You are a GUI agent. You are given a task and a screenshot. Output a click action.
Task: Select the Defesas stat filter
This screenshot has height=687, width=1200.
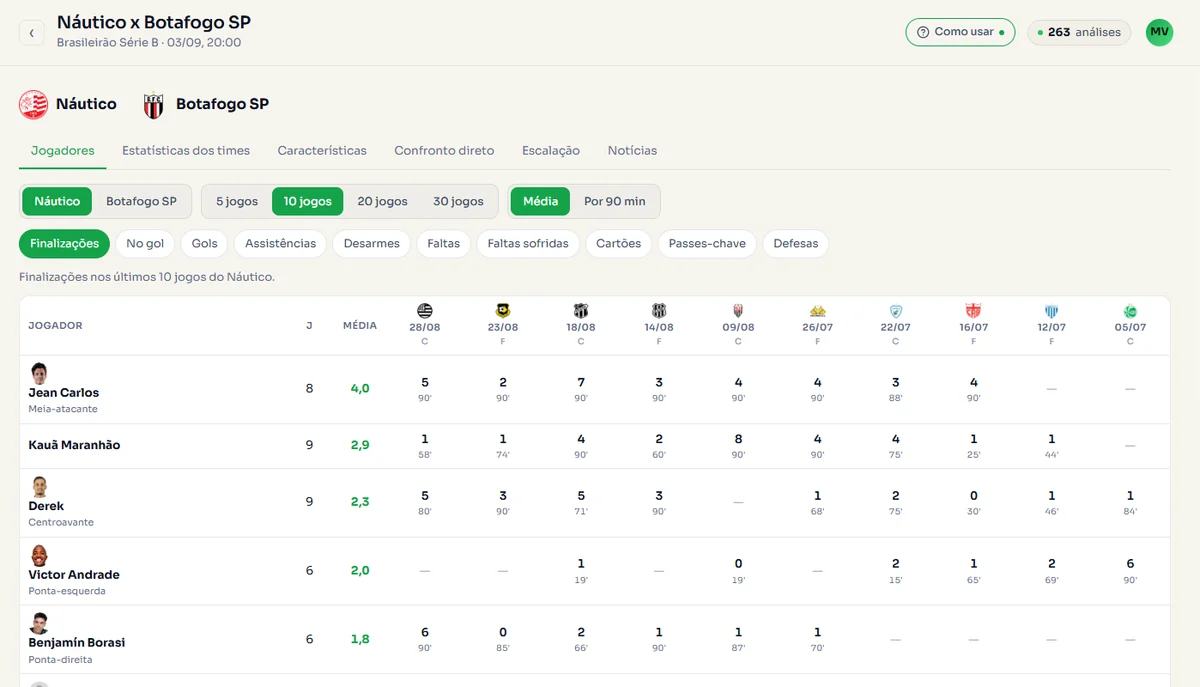point(796,243)
